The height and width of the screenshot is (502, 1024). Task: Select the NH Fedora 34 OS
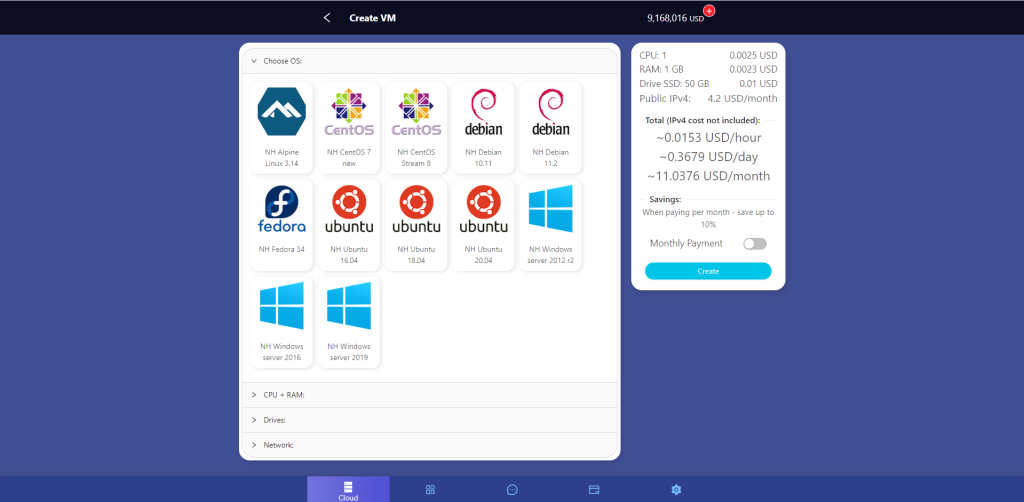pyautogui.click(x=280, y=224)
